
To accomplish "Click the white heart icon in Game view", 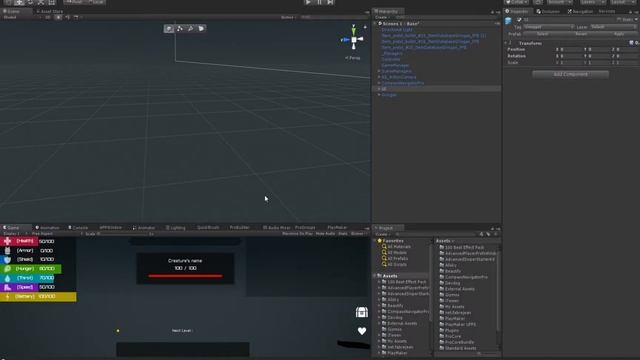I will pos(362,331).
